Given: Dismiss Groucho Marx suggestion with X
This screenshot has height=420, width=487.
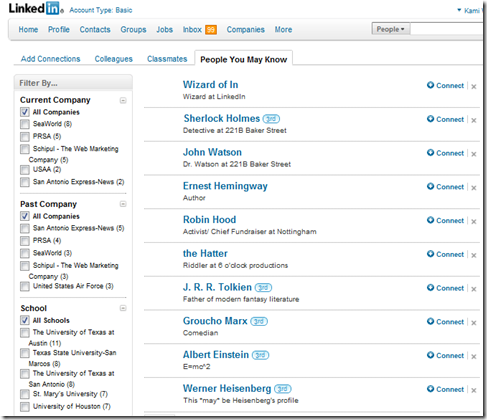Looking at the screenshot, I should coord(474,323).
